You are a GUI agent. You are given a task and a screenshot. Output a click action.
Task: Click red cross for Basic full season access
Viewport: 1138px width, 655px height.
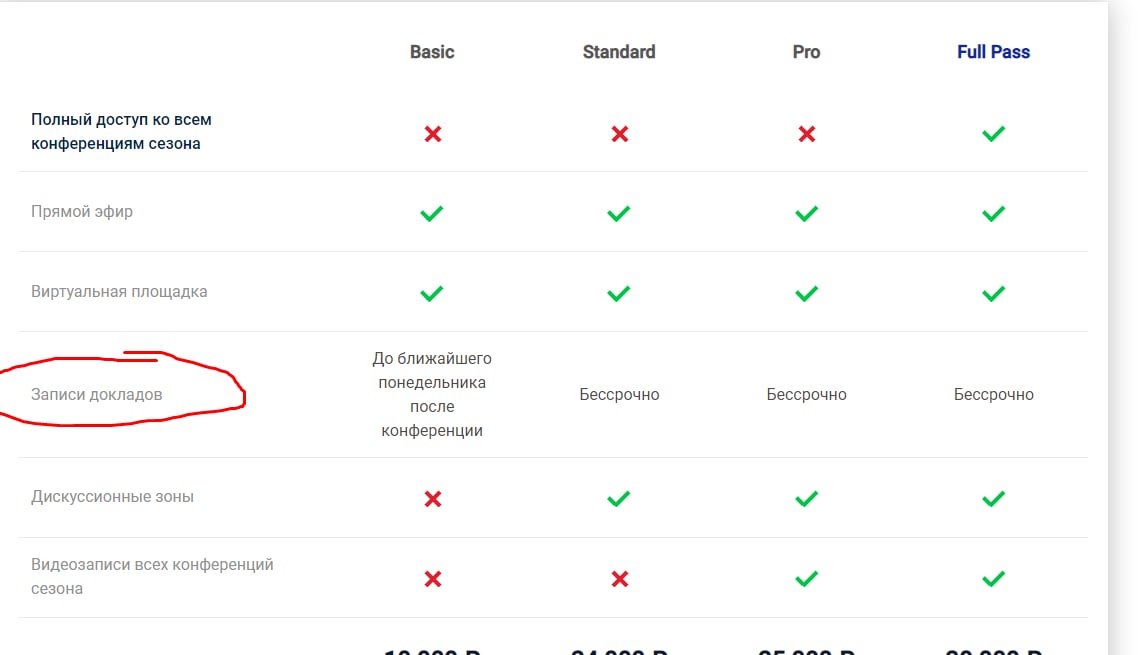pyautogui.click(x=433, y=134)
